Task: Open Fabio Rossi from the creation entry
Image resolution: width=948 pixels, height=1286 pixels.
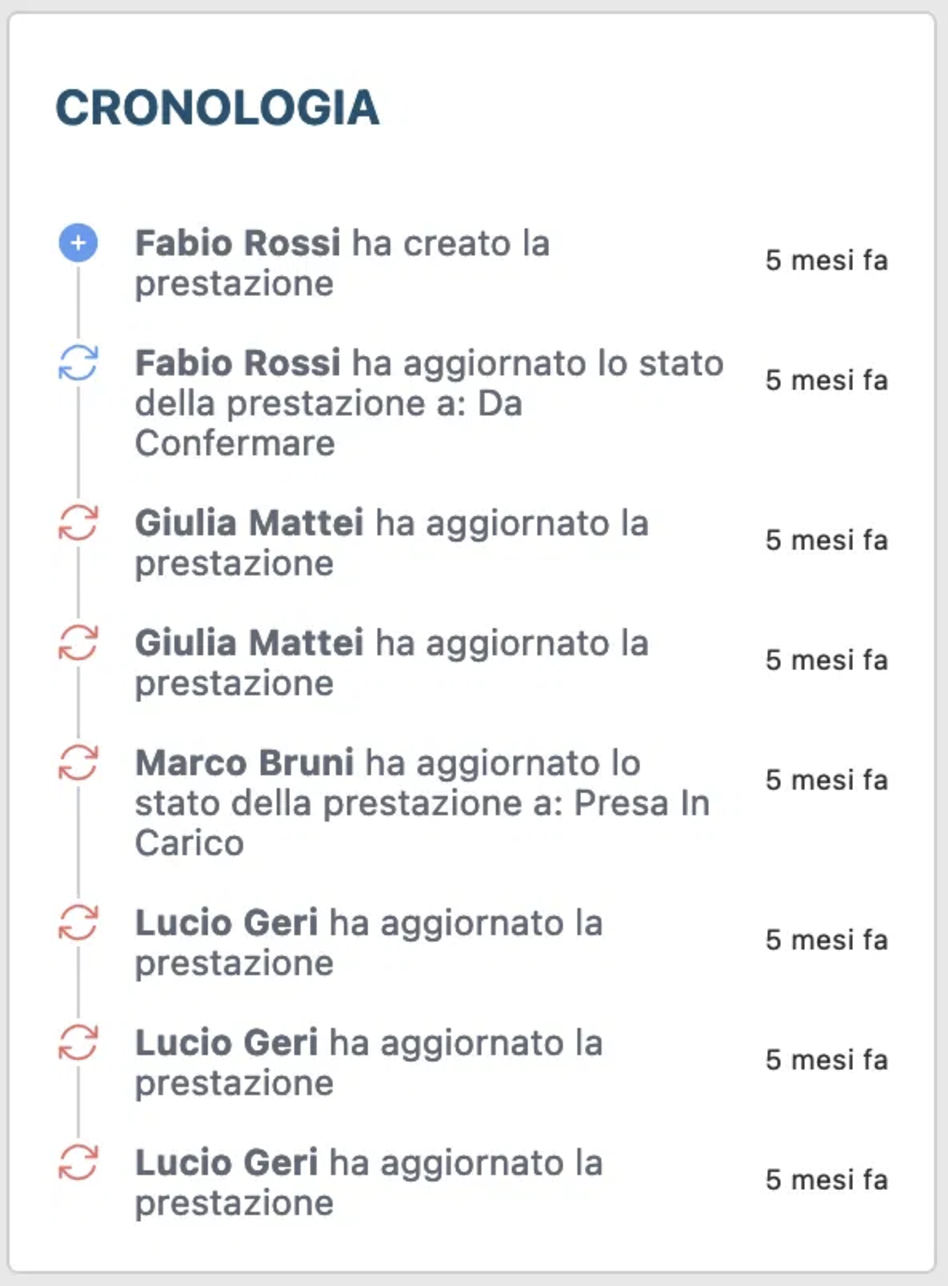Action: coord(238,243)
